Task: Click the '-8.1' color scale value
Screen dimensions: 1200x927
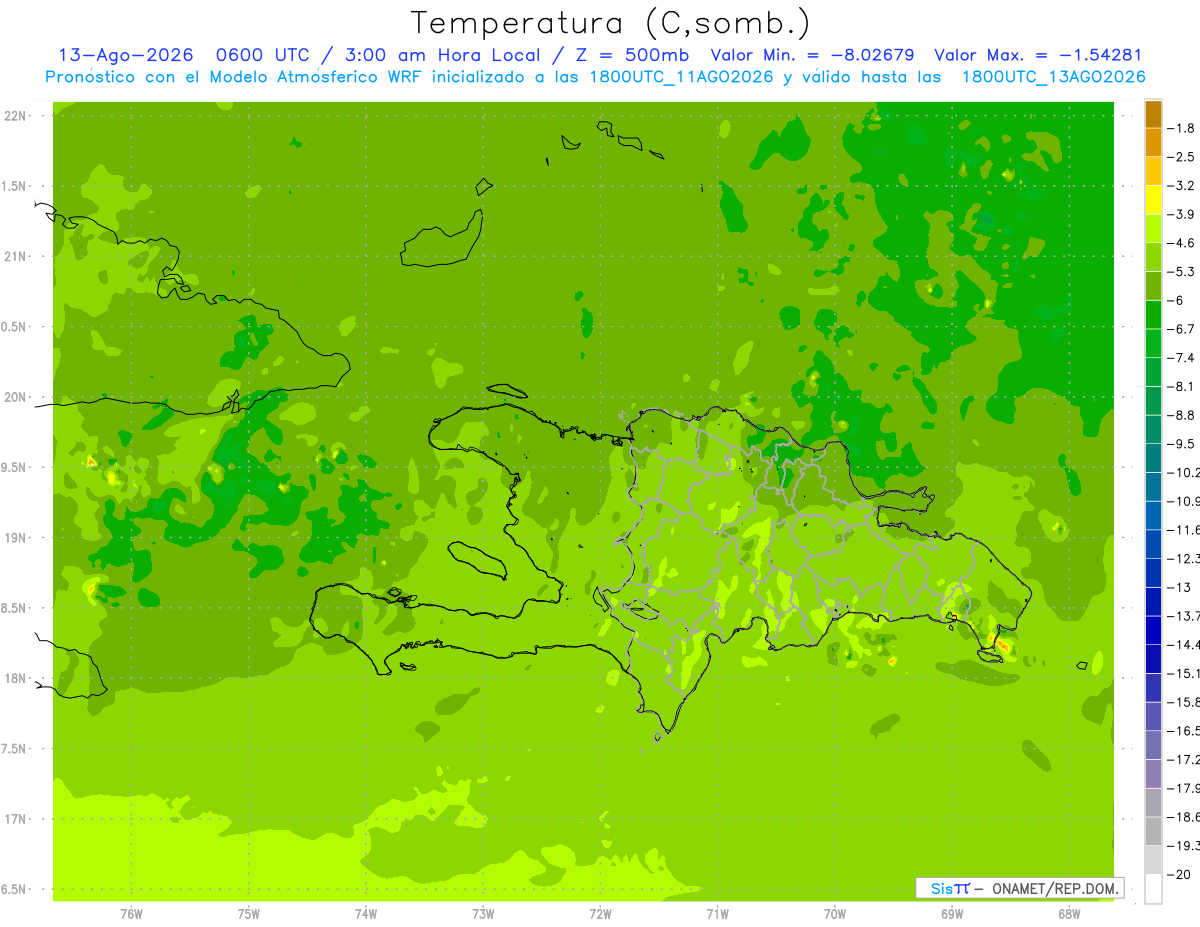Action: [1183, 386]
